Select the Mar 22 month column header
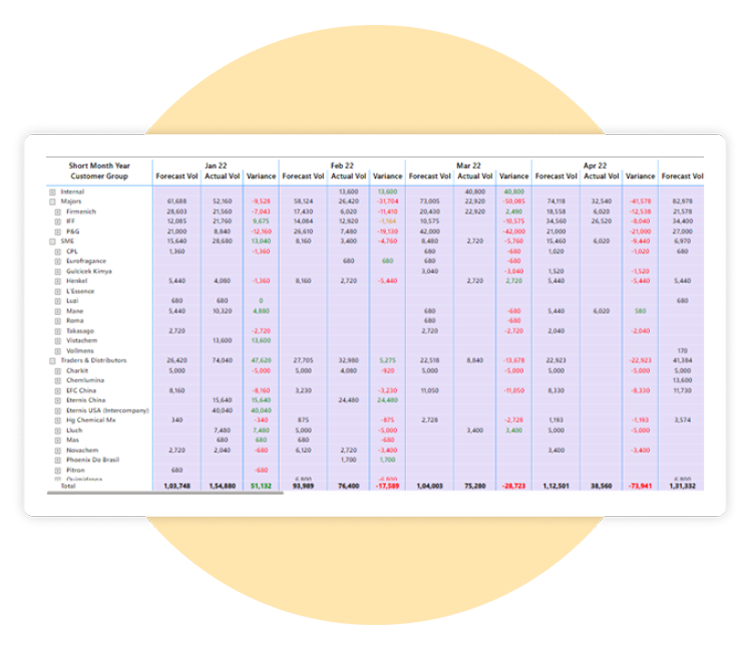The height and width of the screenshot is (650, 750). coord(468,165)
